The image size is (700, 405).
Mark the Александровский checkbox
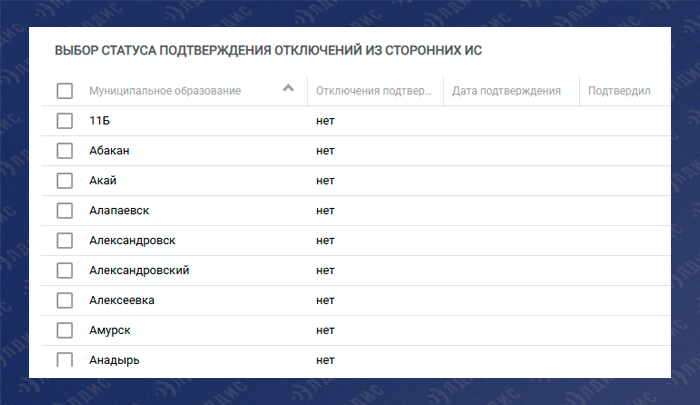pyautogui.click(x=65, y=270)
